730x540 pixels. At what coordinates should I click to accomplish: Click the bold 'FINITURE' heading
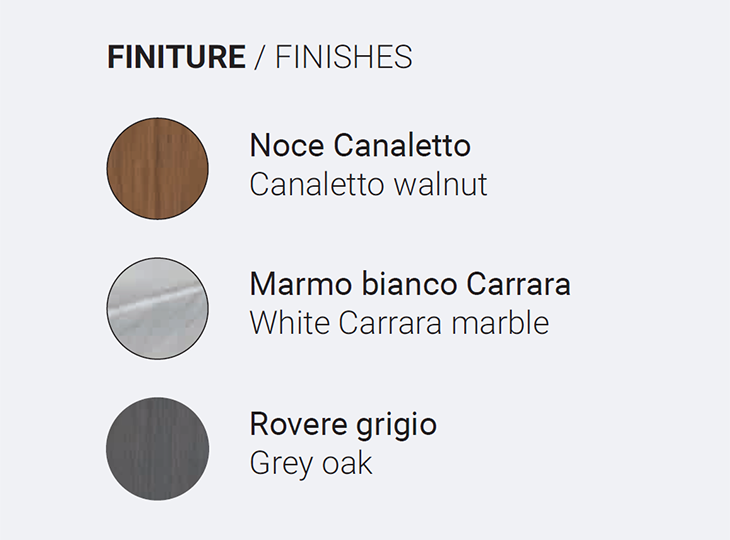[x=176, y=57]
